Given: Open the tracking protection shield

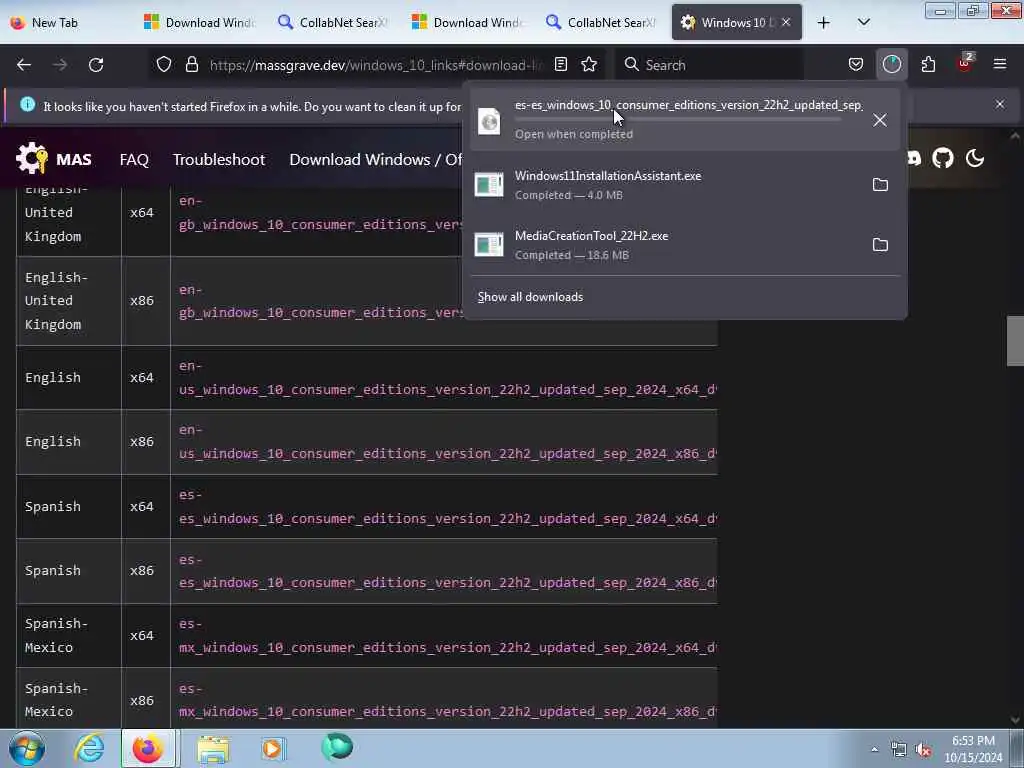Looking at the screenshot, I should (x=164, y=65).
